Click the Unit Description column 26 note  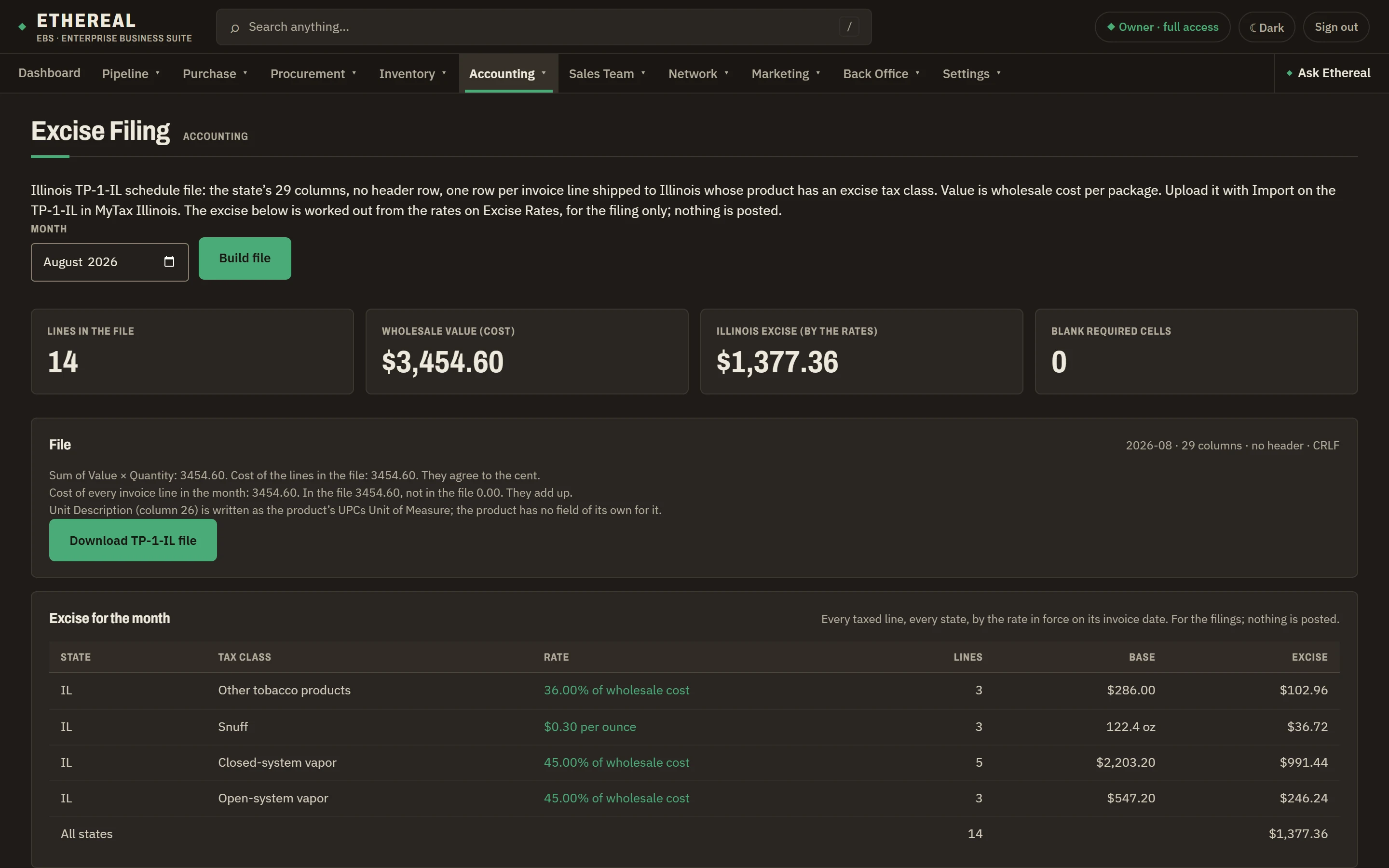(355, 510)
